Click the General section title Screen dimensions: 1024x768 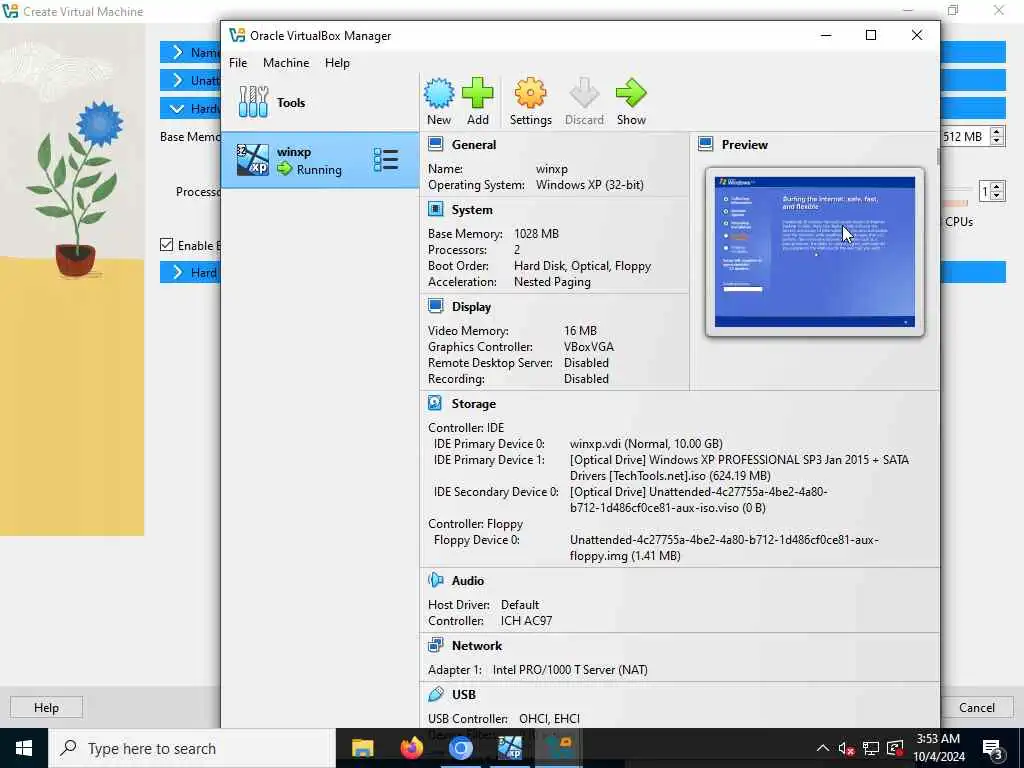point(473,144)
